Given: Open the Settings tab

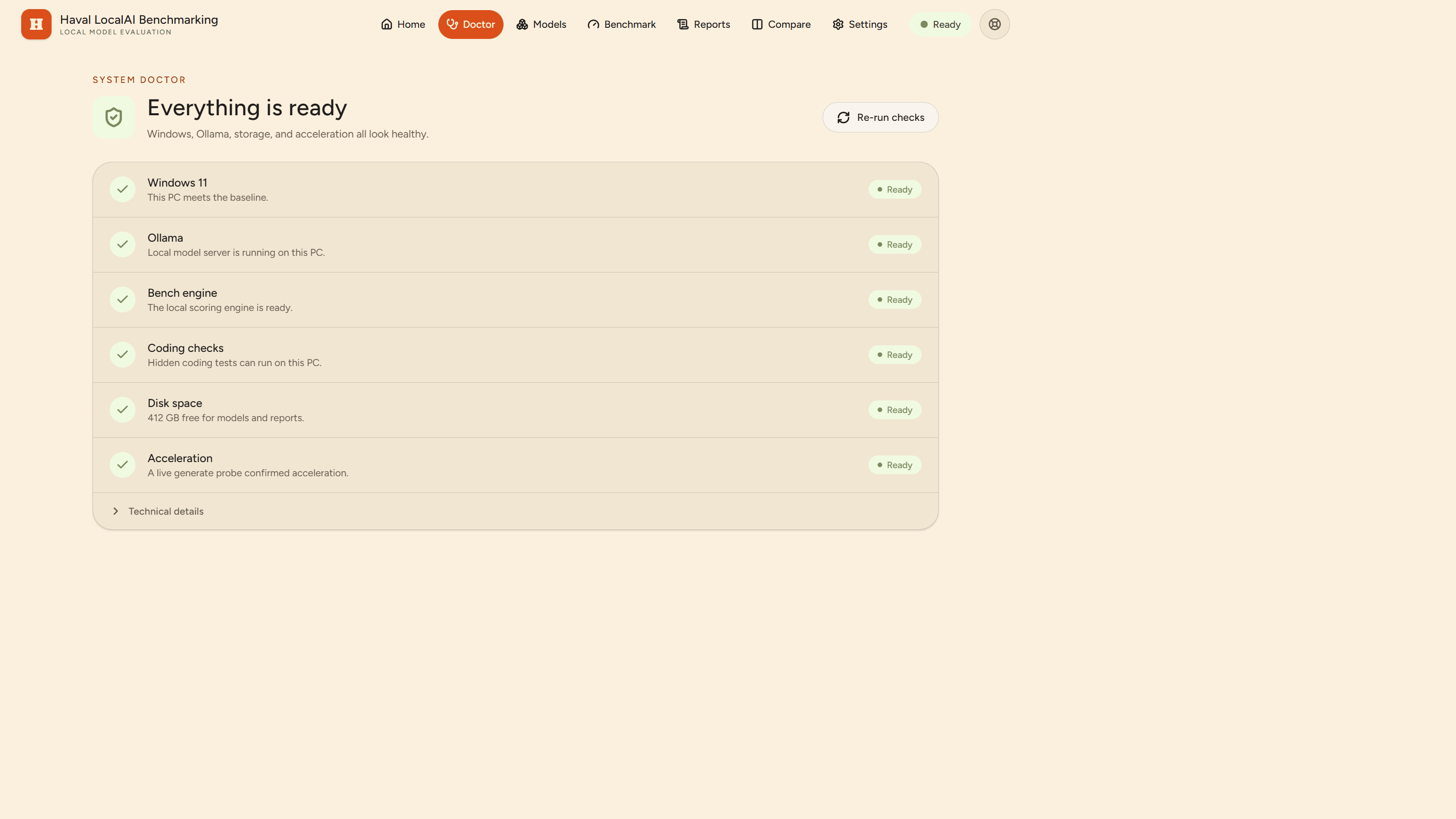Looking at the screenshot, I should pyautogui.click(x=859, y=24).
